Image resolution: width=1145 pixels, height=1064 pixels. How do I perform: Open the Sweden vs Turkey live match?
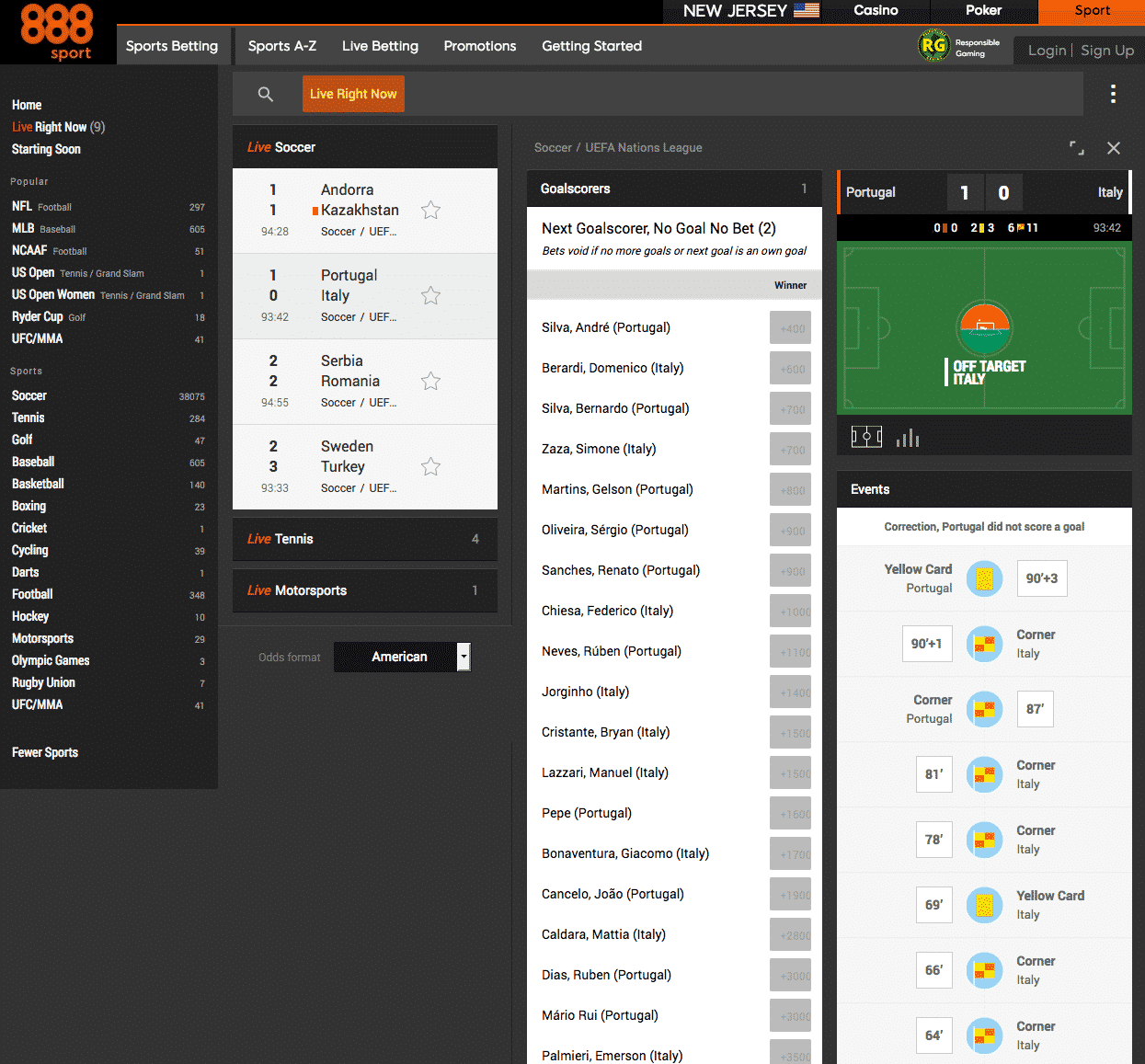click(x=365, y=467)
